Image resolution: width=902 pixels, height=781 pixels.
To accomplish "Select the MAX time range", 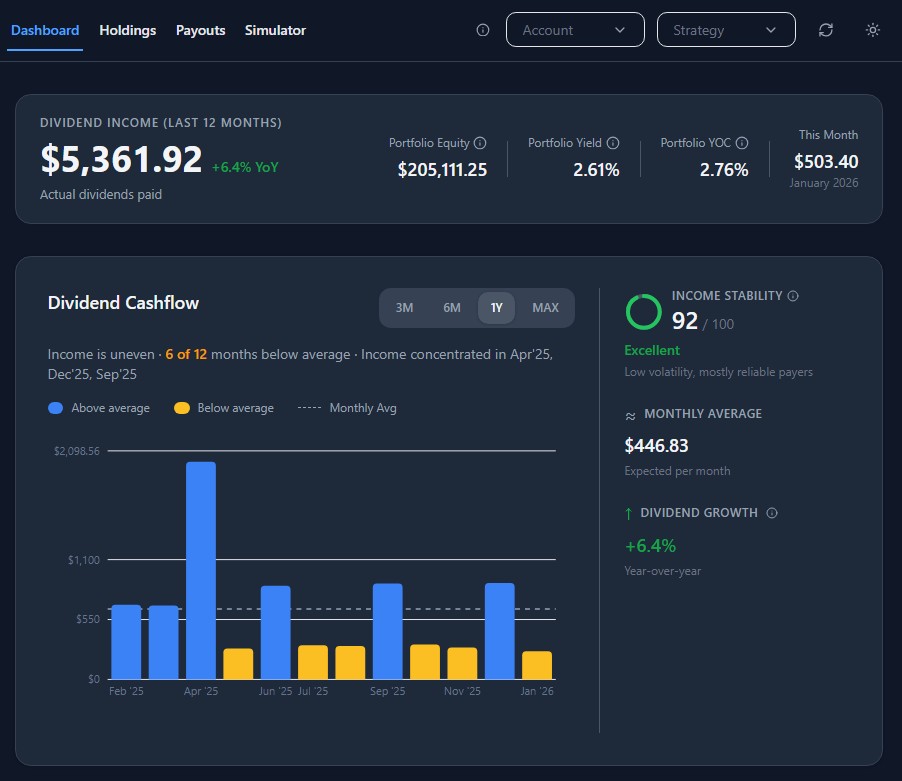I will (x=545, y=308).
